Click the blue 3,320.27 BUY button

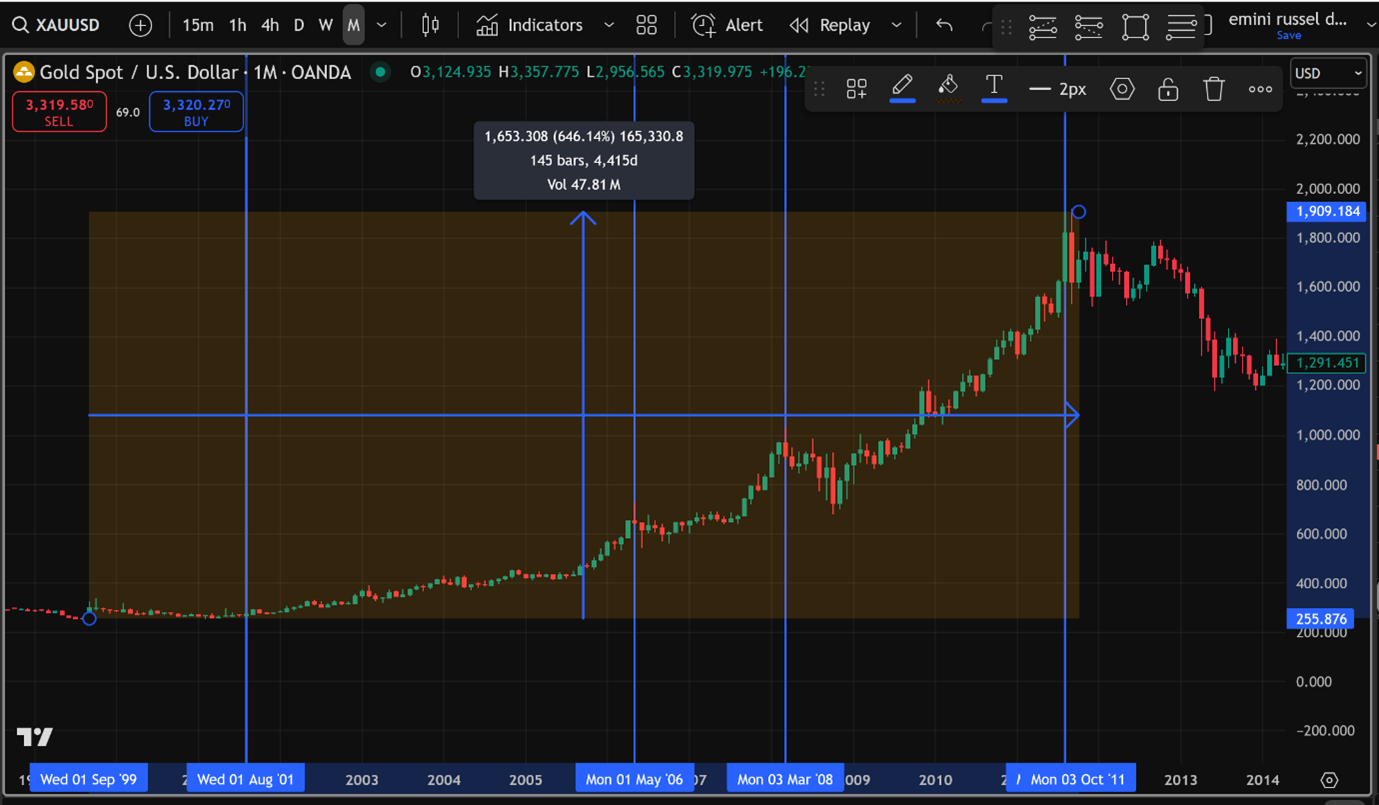click(x=196, y=111)
